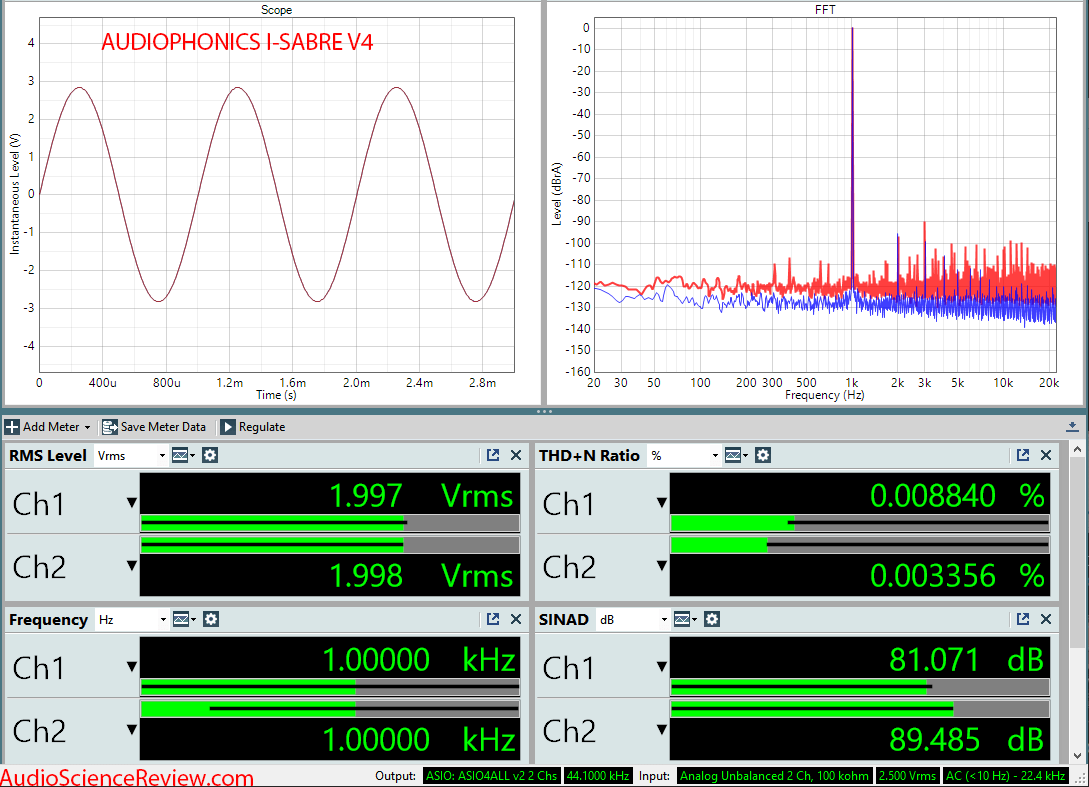Screen dimensions: 1089x787
Task: Click the panel splitter handle dots
Action: pyautogui.click(x=544, y=411)
